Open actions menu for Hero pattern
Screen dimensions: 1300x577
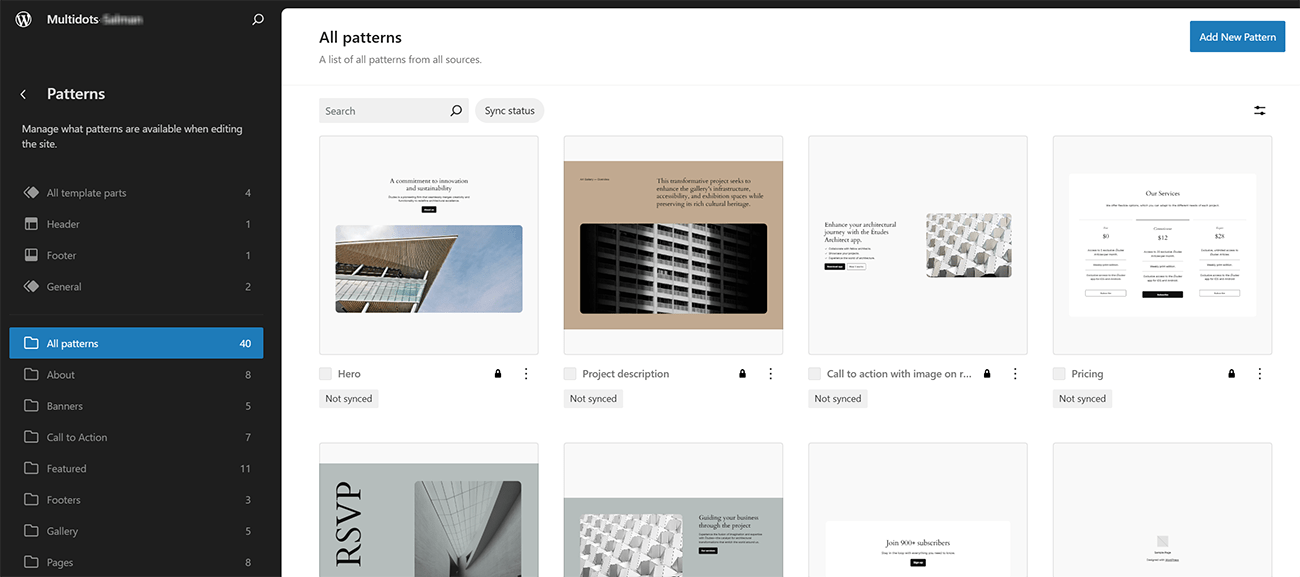[x=526, y=374]
